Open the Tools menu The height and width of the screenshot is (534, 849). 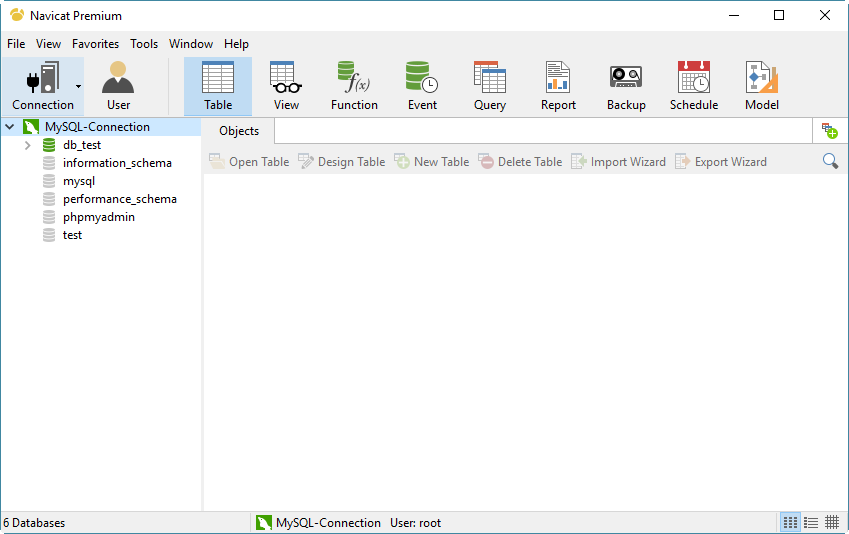[x=144, y=44]
